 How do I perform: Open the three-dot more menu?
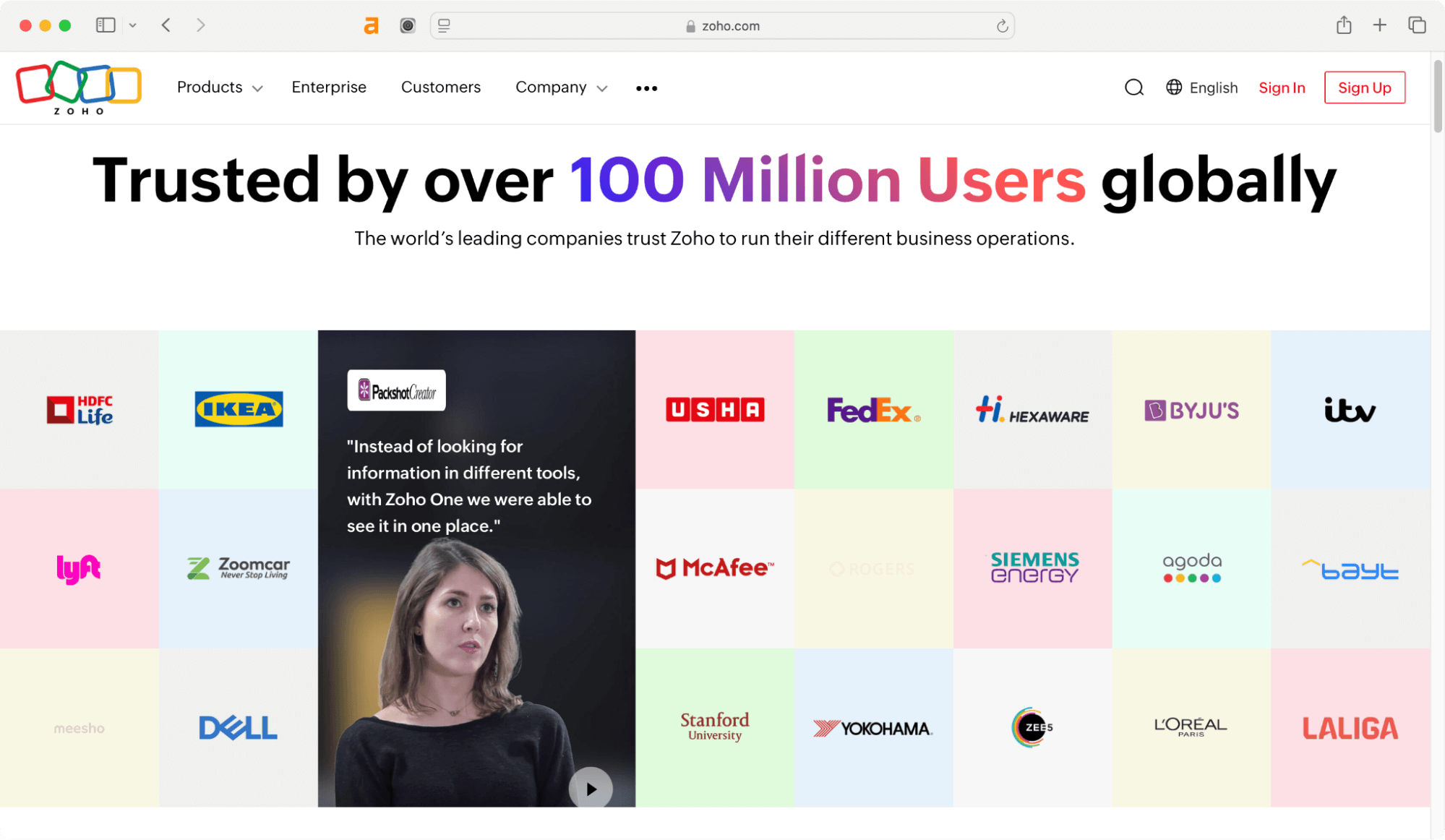[646, 88]
